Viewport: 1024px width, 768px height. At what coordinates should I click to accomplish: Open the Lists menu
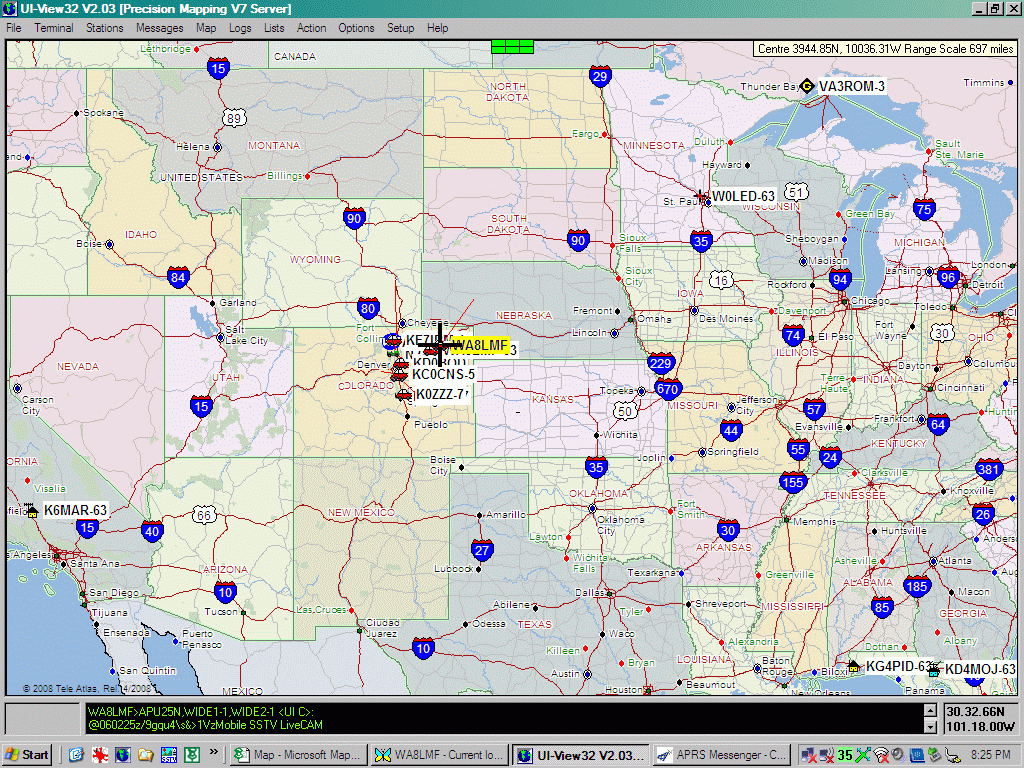[274, 28]
